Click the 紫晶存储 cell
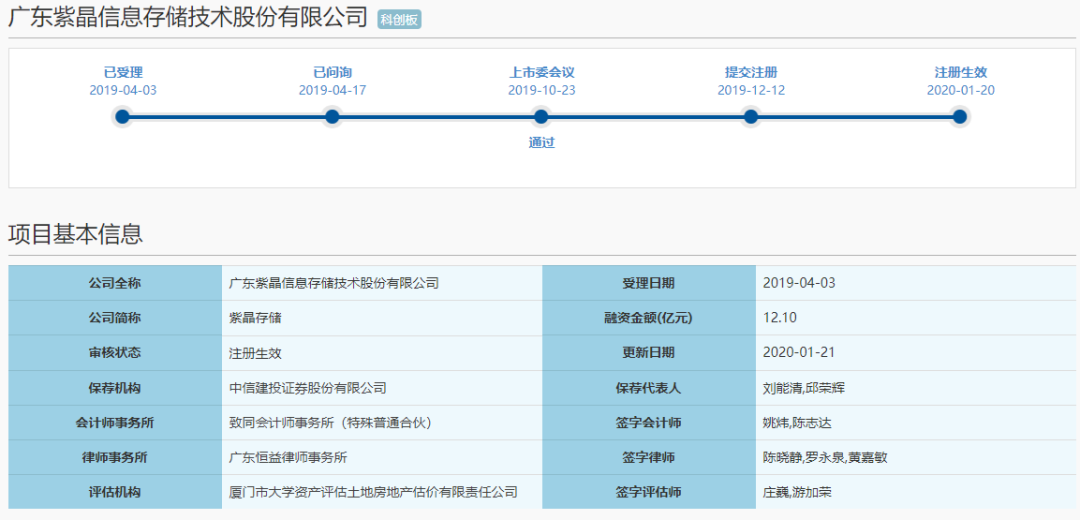This screenshot has width=1080, height=520. click(382, 318)
